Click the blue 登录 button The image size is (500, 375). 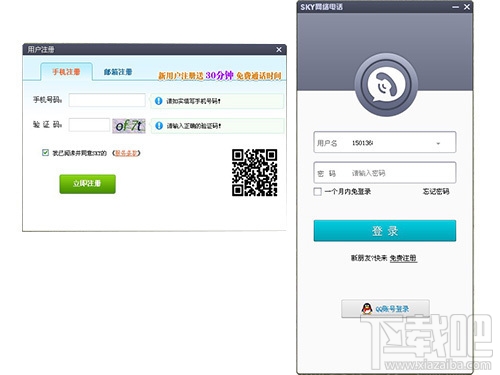pyautogui.click(x=385, y=231)
